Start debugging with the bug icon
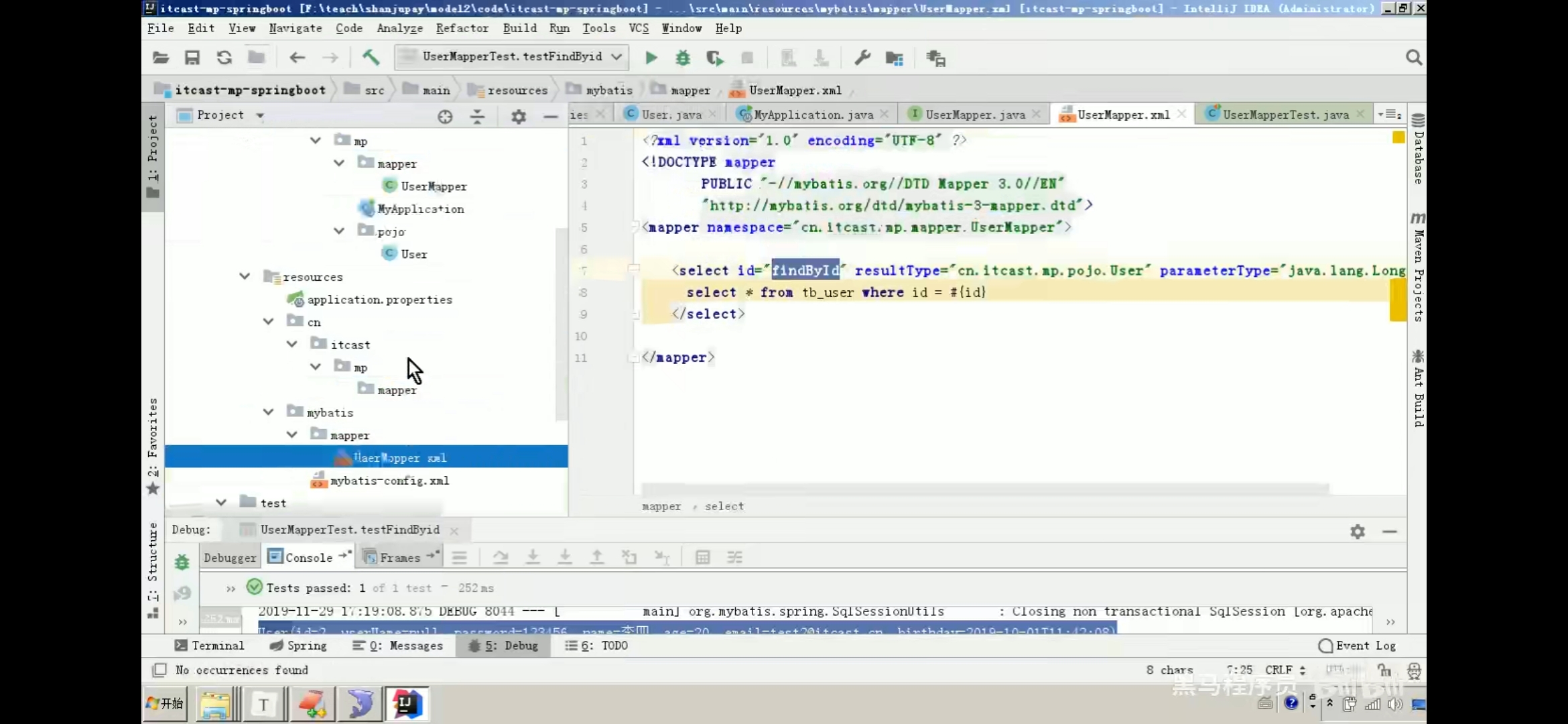 click(682, 58)
